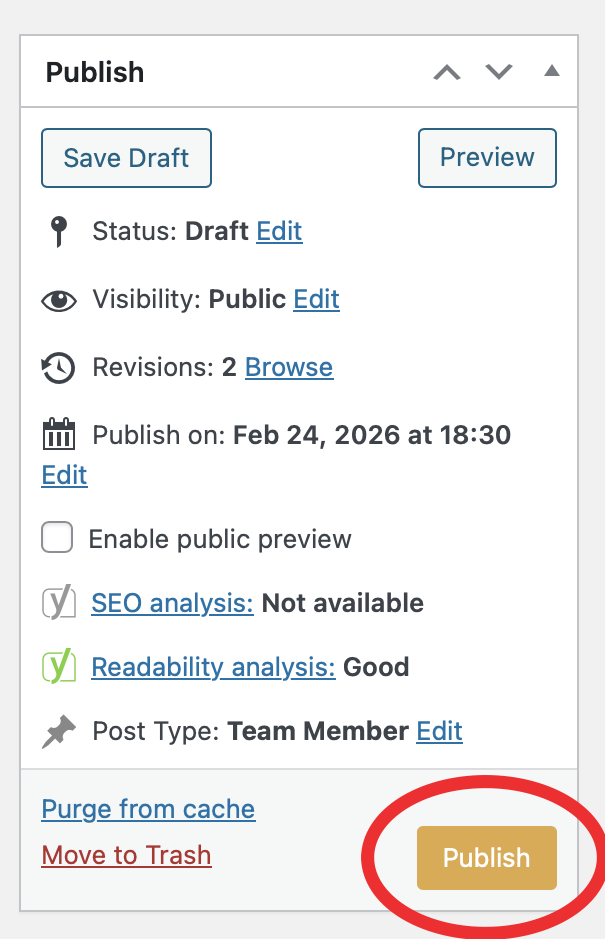Edit the Public visibility setting
Viewport: 605px width, 939px height.
coord(316,299)
